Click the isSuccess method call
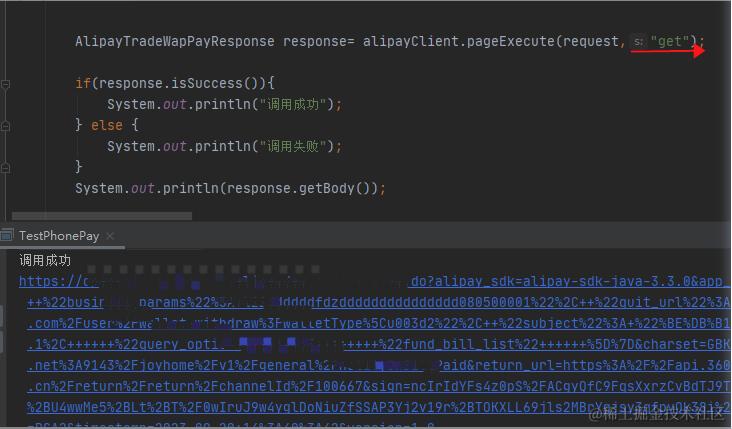The width and height of the screenshot is (732, 429). pos(207,84)
